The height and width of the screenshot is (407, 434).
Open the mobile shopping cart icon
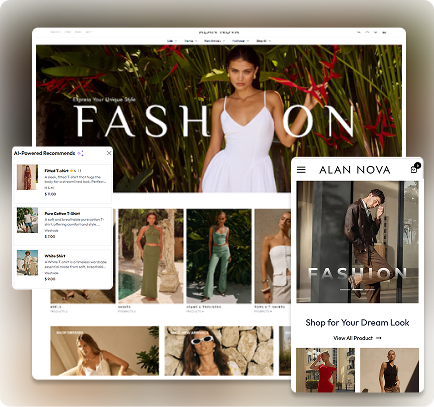[x=415, y=168]
